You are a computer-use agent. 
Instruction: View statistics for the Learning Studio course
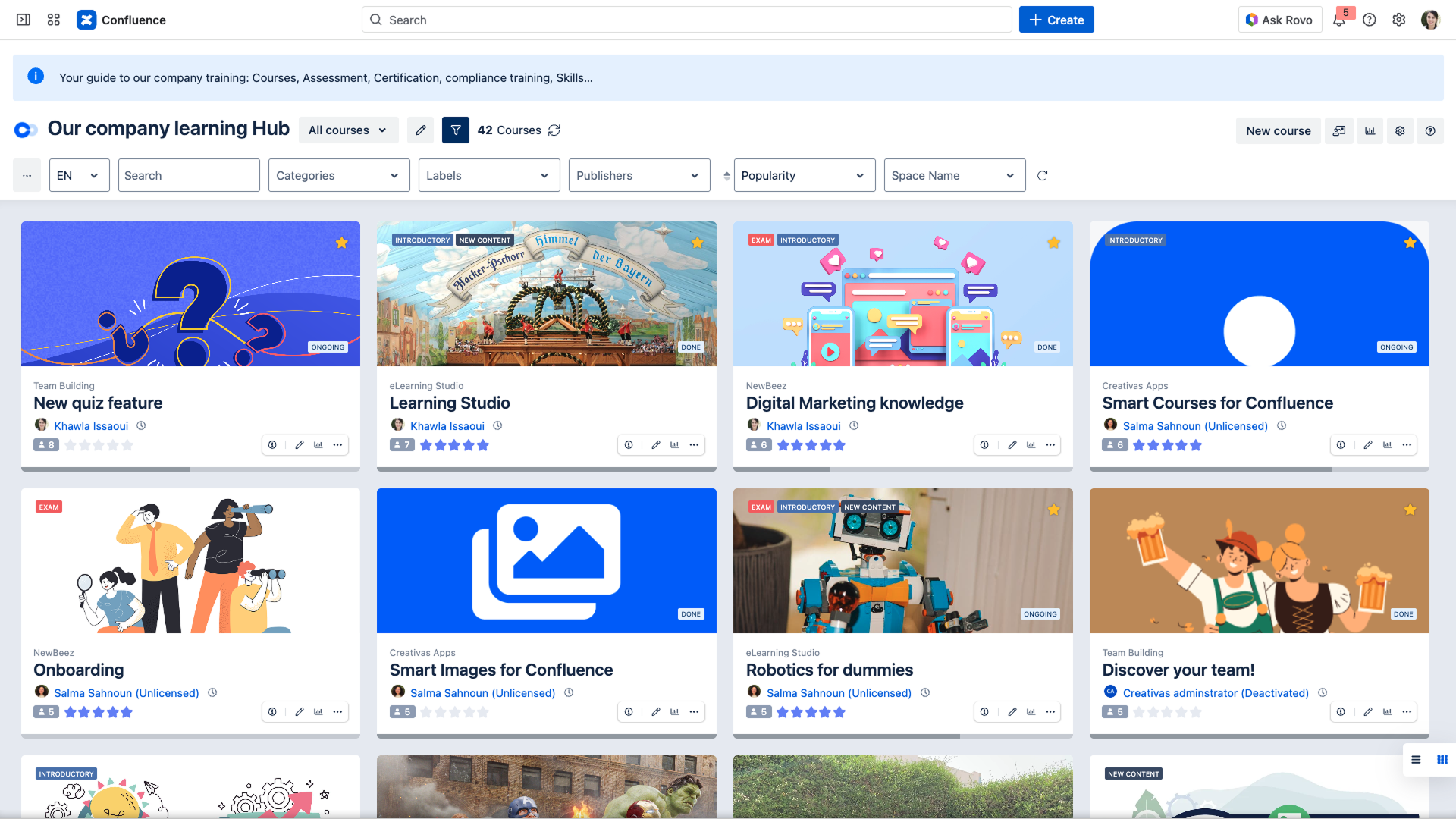click(x=674, y=445)
